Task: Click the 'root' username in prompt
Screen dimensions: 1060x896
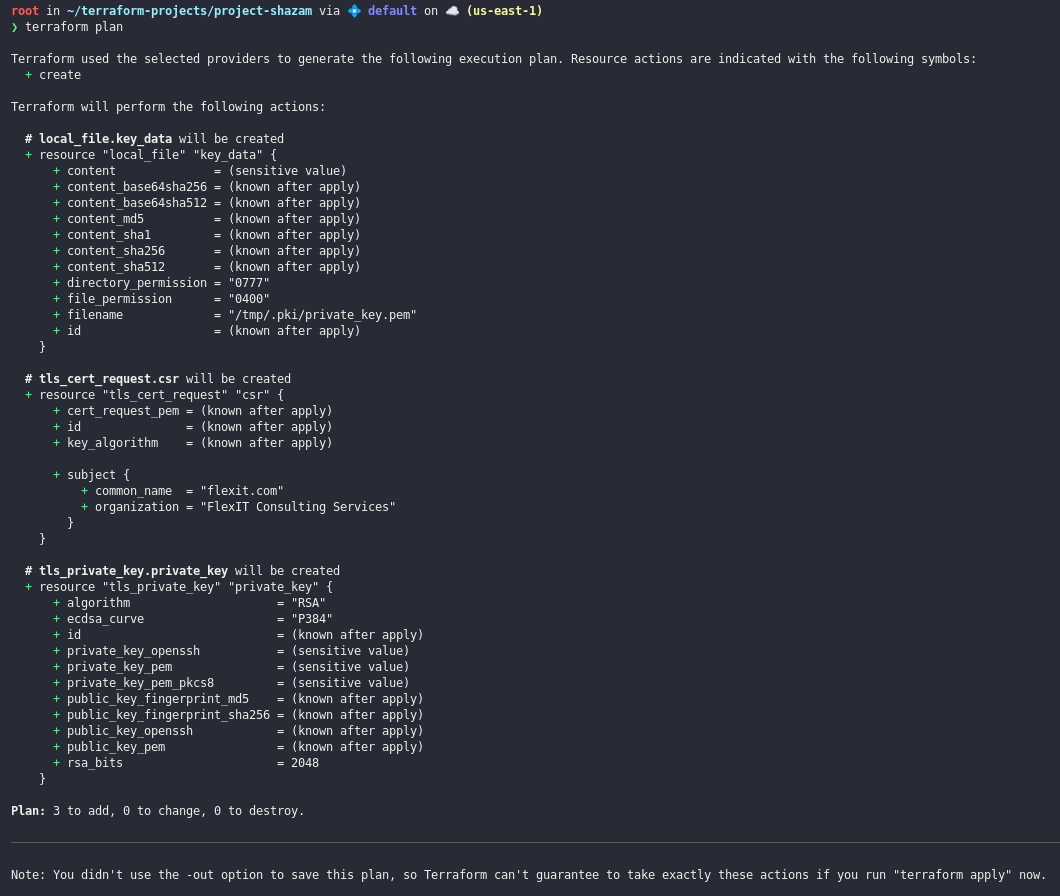Action: pos(25,11)
